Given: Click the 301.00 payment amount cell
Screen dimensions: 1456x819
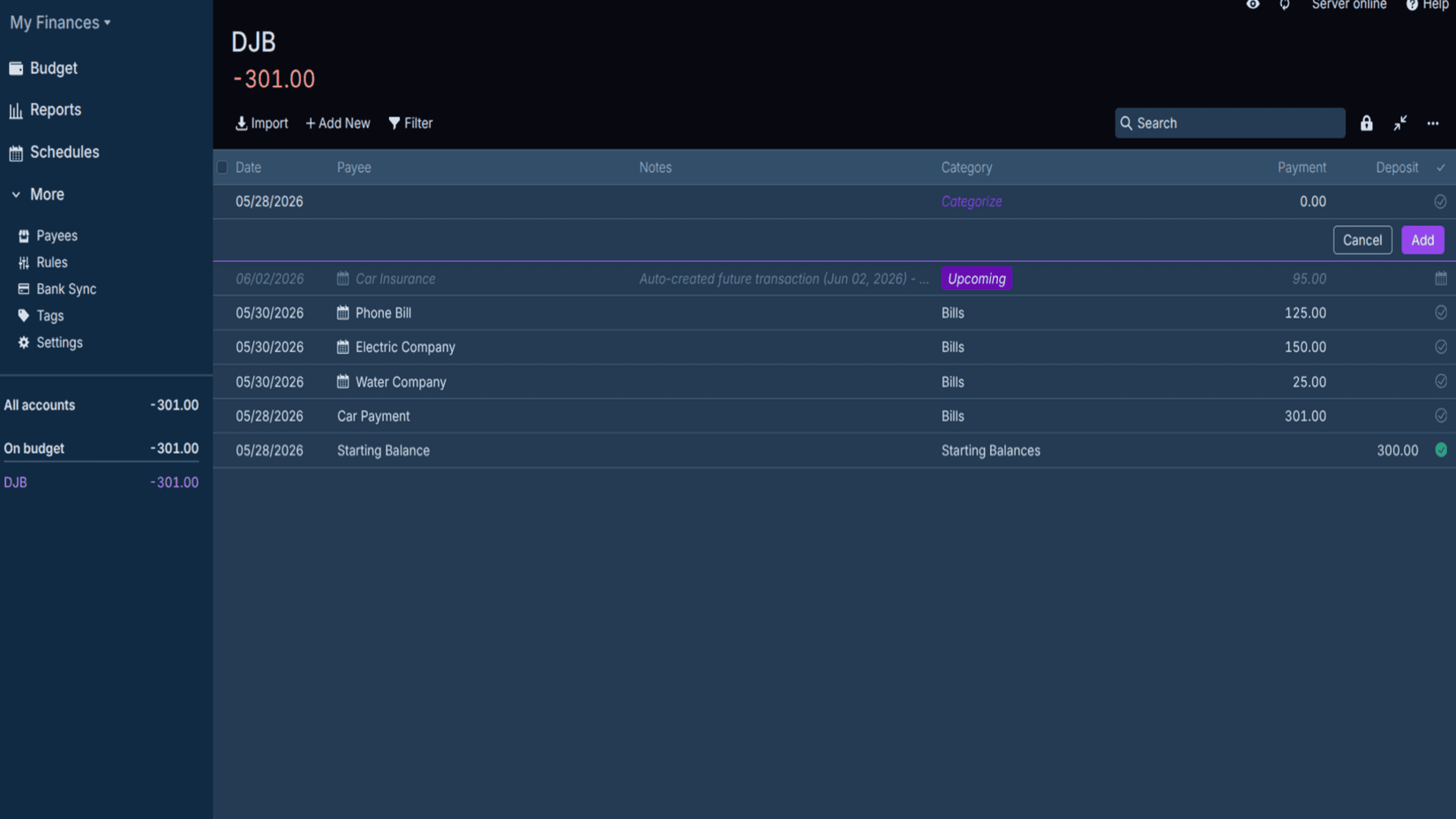Looking at the screenshot, I should 1305,416.
